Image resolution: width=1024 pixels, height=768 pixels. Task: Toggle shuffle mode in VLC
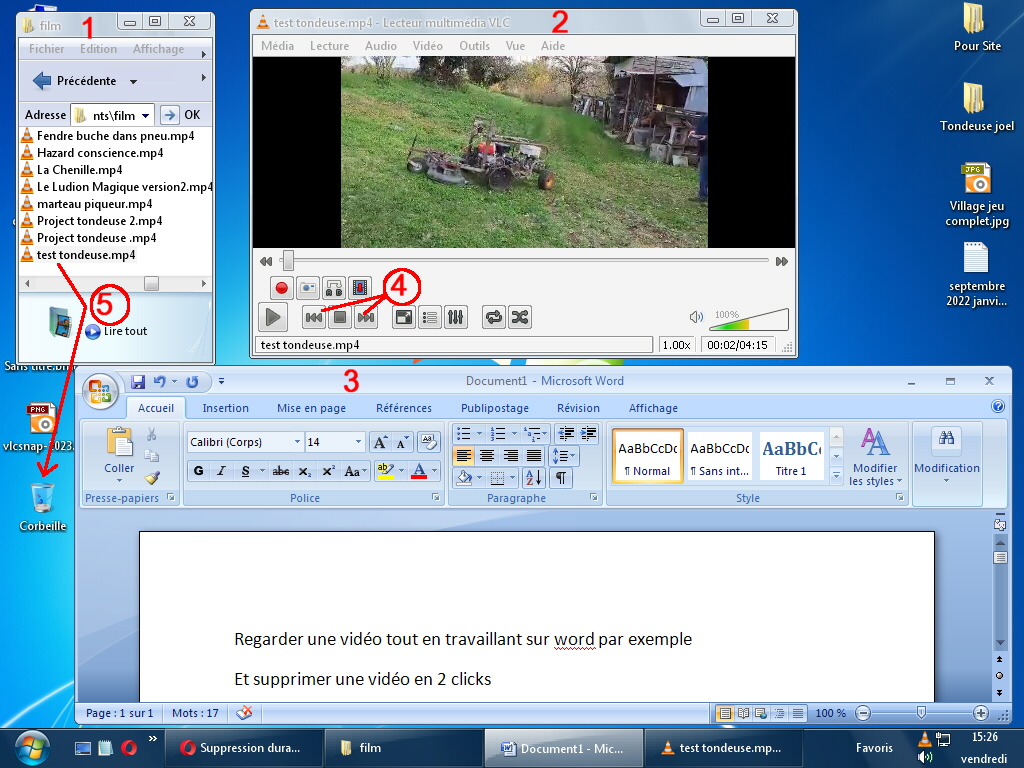click(x=520, y=317)
